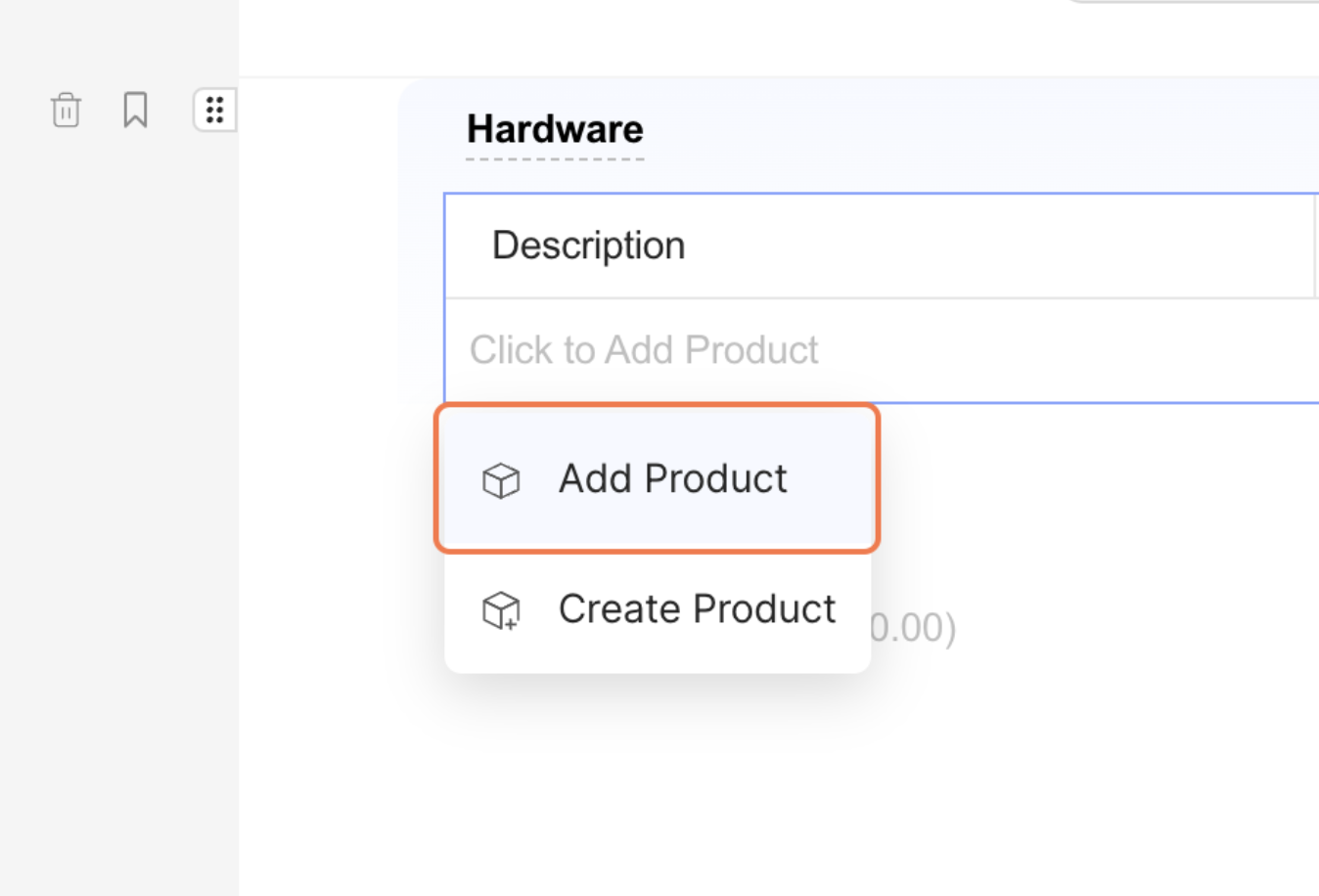Click the bookmark icon

[135, 110]
